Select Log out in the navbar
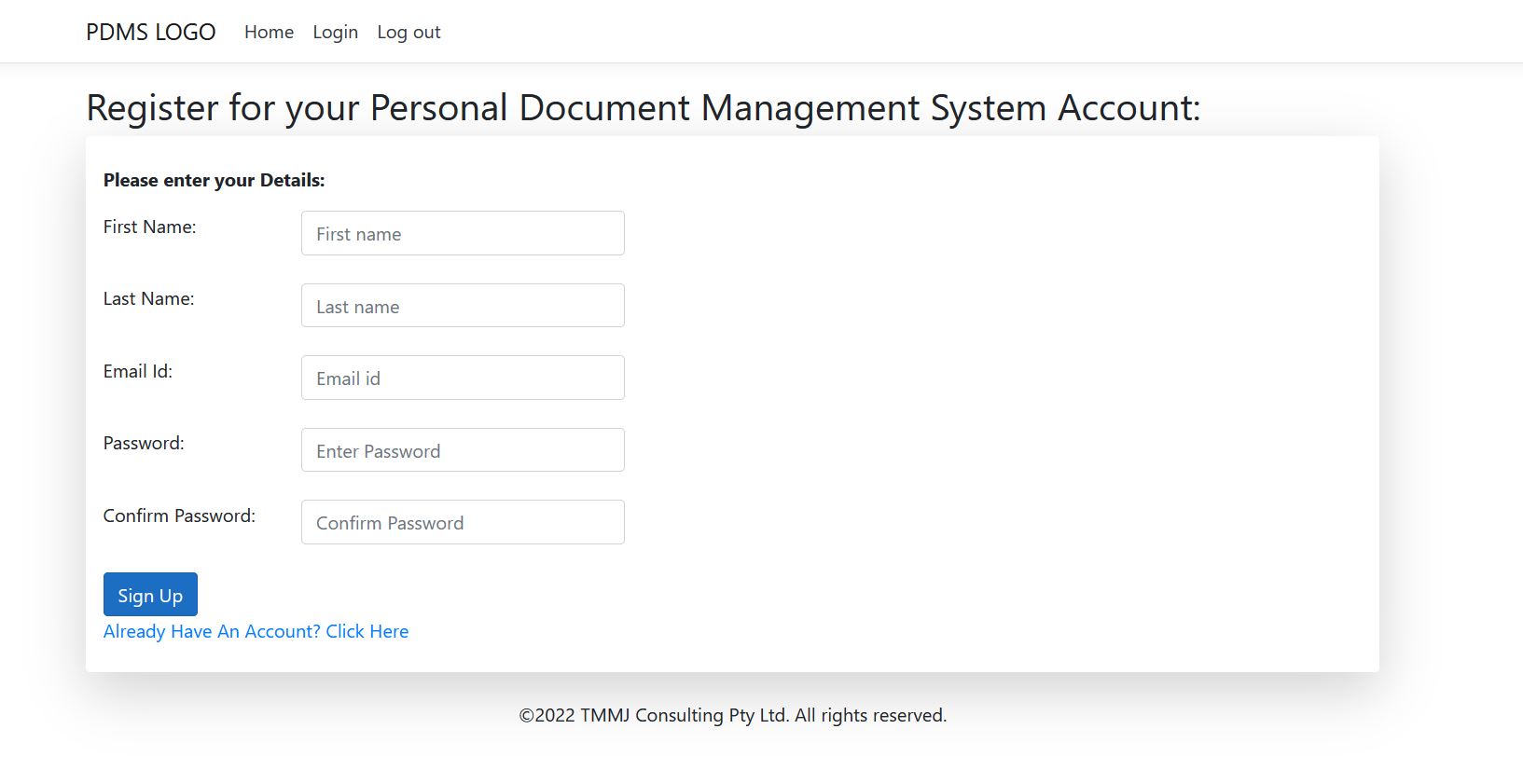This screenshot has width=1523, height=784. coord(408,32)
